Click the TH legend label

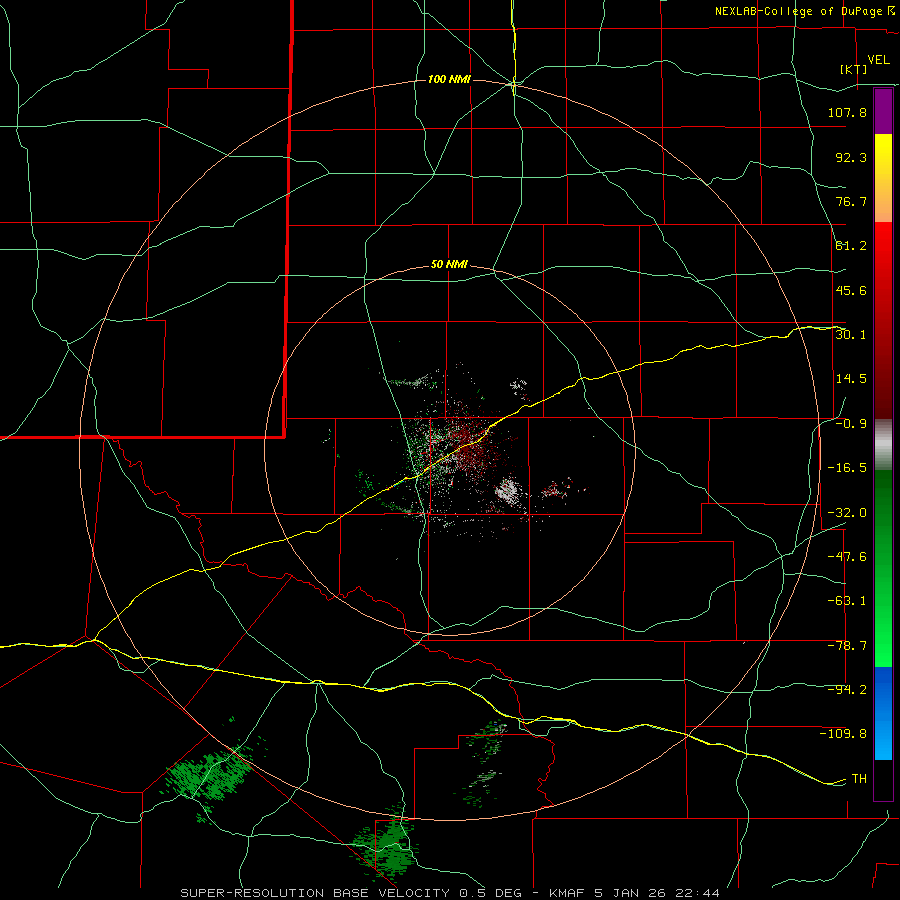859,779
